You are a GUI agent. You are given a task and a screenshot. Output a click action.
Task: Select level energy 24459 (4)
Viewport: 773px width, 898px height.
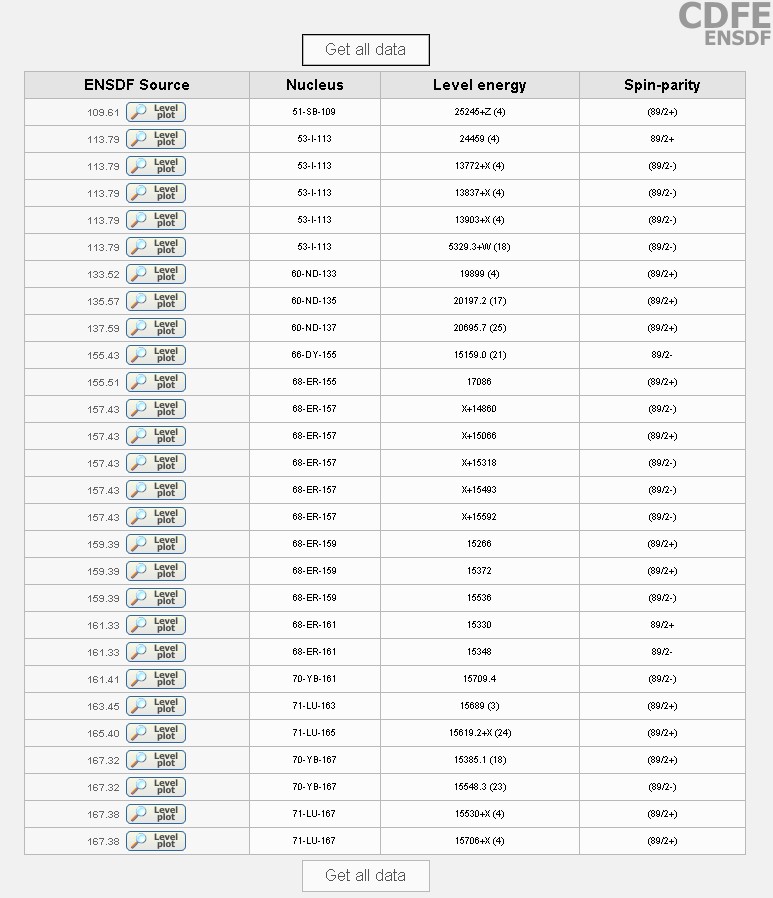tap(479, 139)
